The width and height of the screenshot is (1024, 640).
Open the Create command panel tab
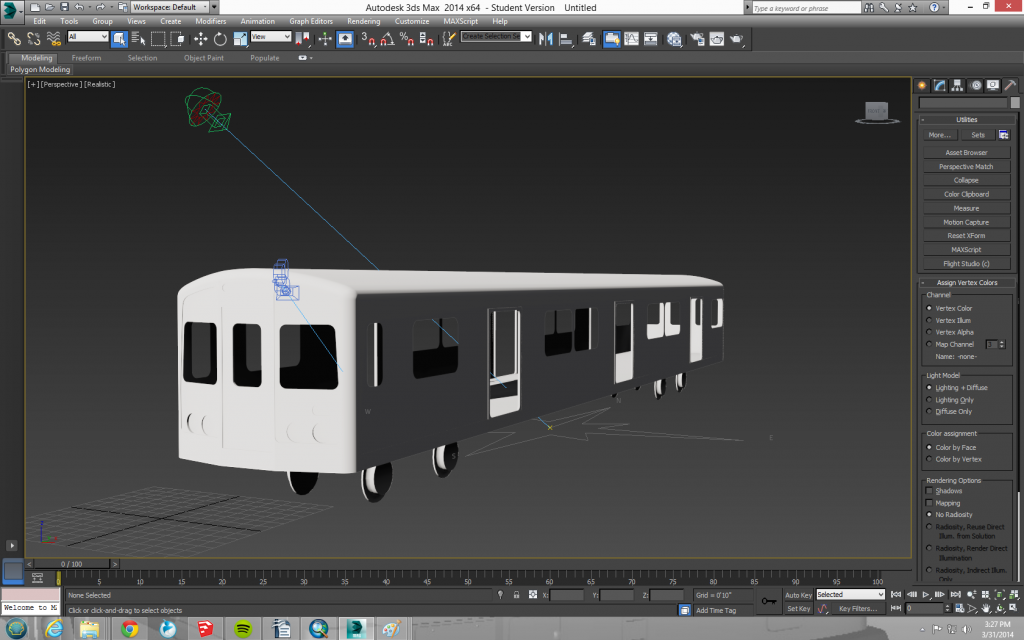pos(922,86)
